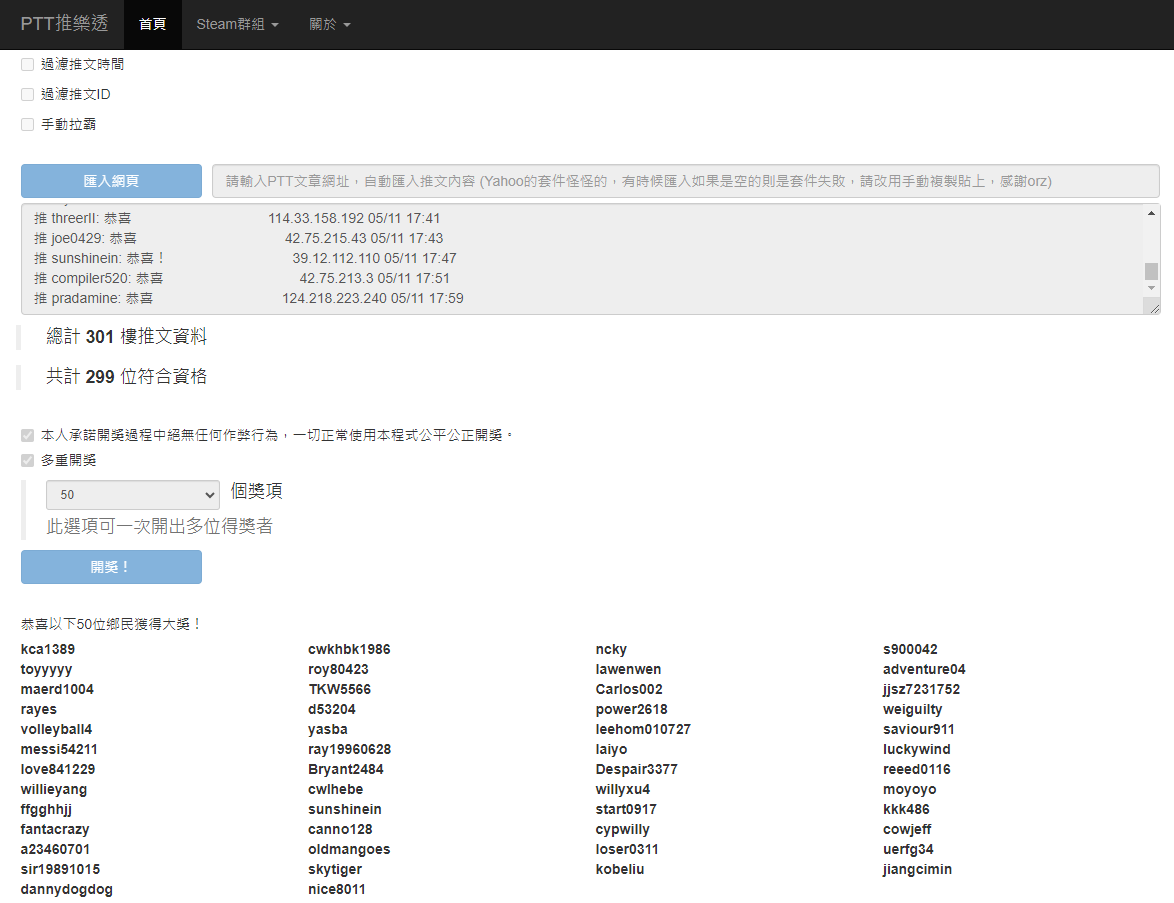Click the 恭喜以下50位鄉民獲得大獎 heading
Image resolution: width=1174 pixels, height=903 pixels.
tap(111, 624)
